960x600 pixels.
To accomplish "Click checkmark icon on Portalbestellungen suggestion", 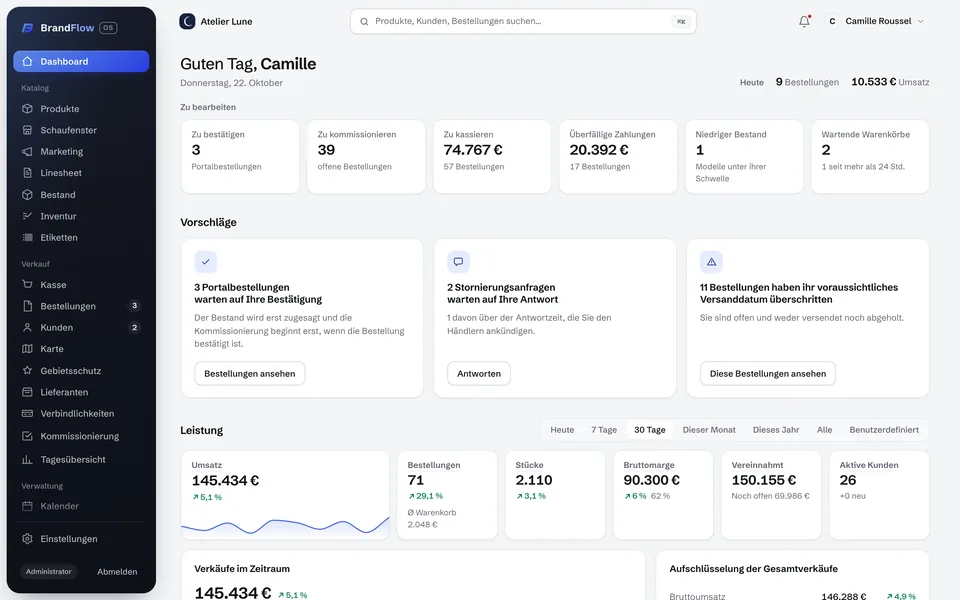I will (206, 261).
